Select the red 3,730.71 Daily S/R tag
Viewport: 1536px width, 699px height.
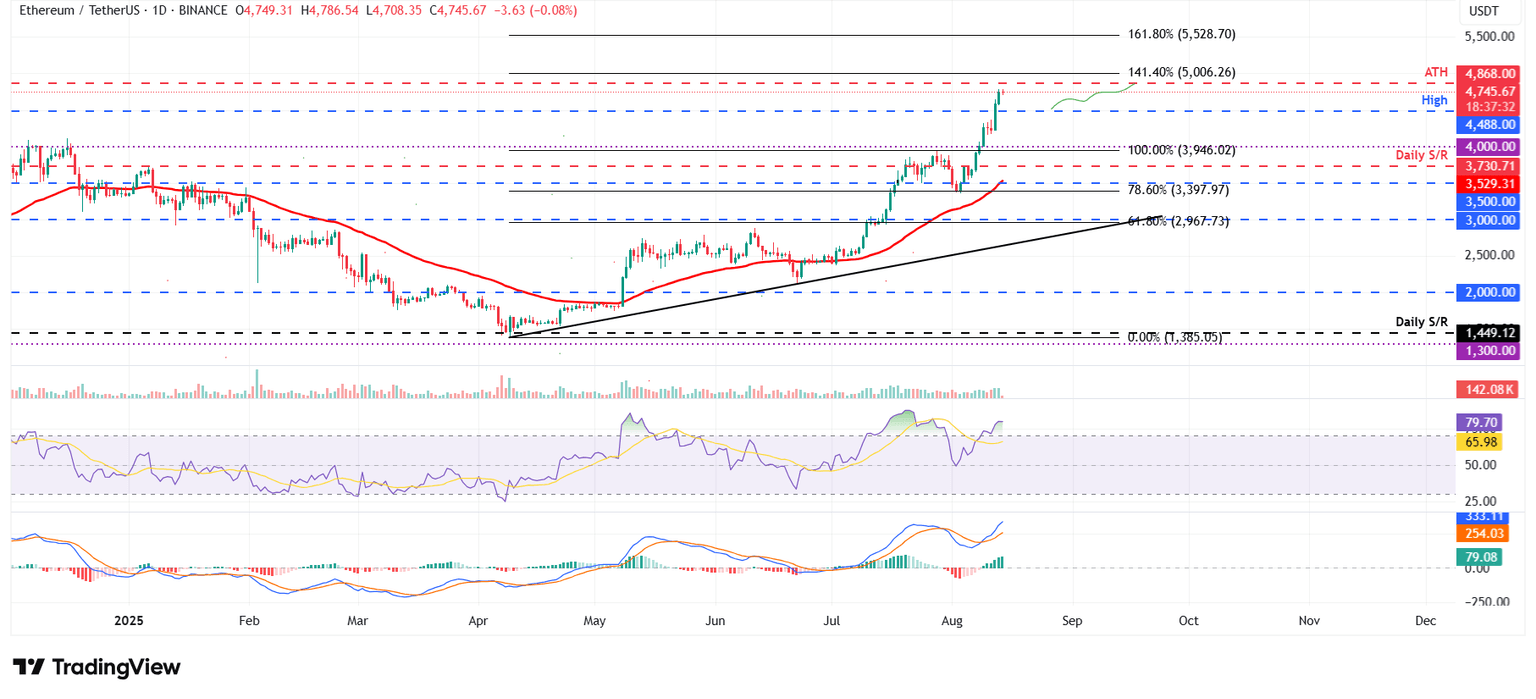click(1489, 166)
